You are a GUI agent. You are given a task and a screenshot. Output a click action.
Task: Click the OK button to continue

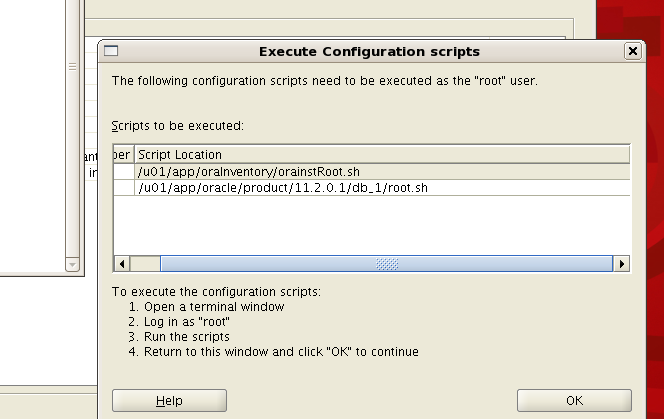click(574, 400)
